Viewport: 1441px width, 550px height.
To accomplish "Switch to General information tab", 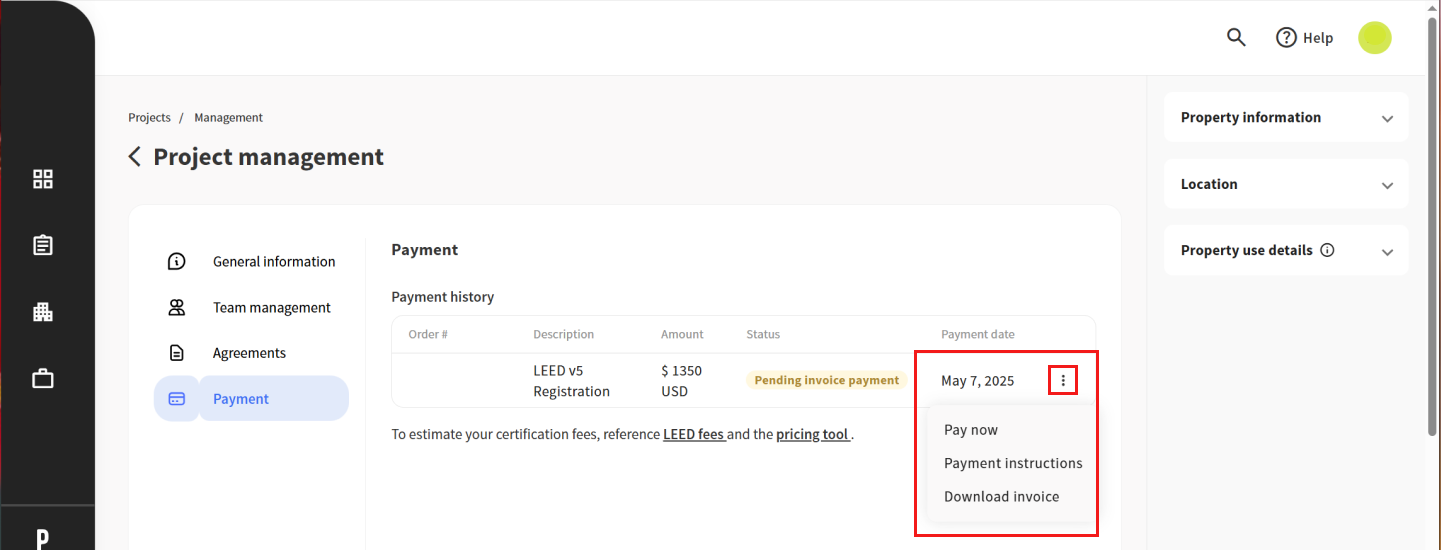I will point(274,262).
